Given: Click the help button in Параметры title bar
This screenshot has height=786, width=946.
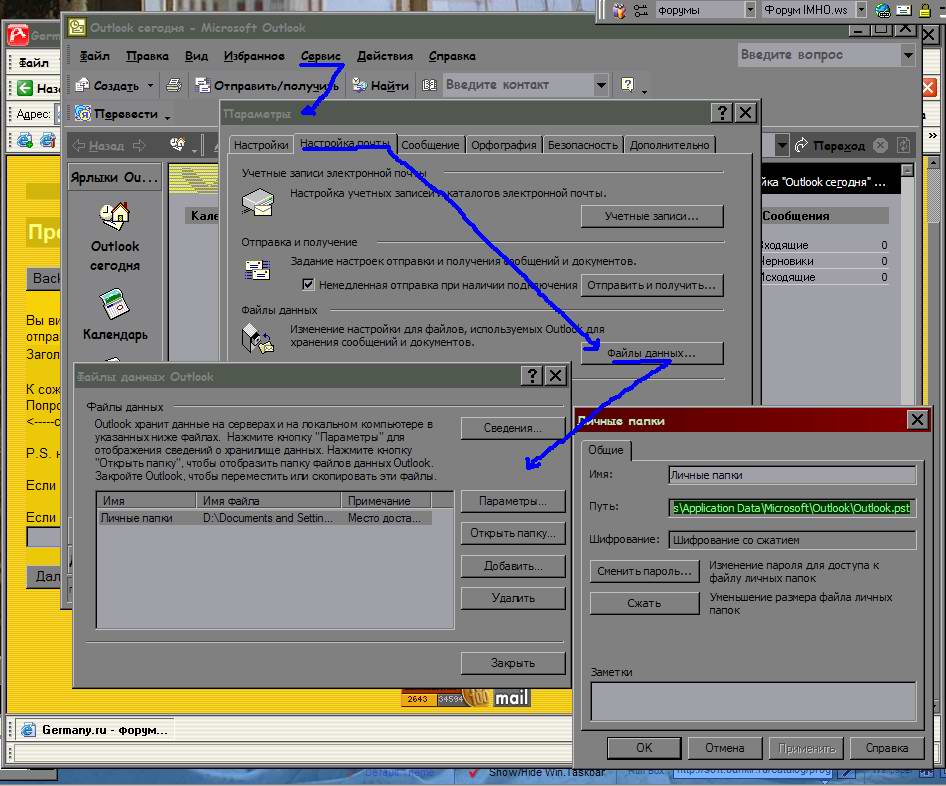Looking at the screenshot, I should [722, 113].
